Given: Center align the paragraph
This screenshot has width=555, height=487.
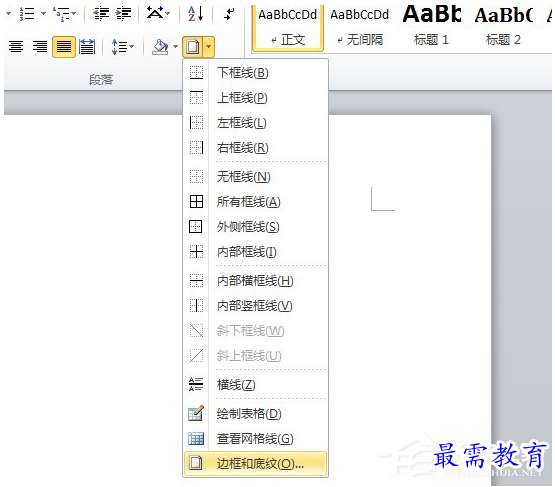Looking at the screenshot, I should 16,46.
